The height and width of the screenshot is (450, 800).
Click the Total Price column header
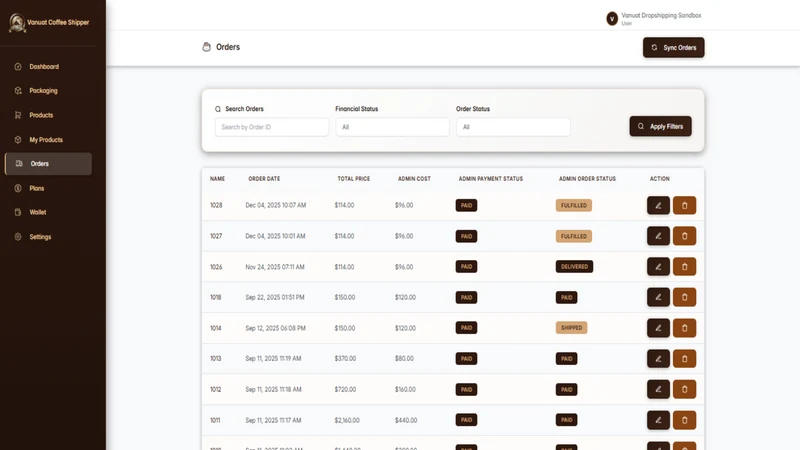click(354, 179)
